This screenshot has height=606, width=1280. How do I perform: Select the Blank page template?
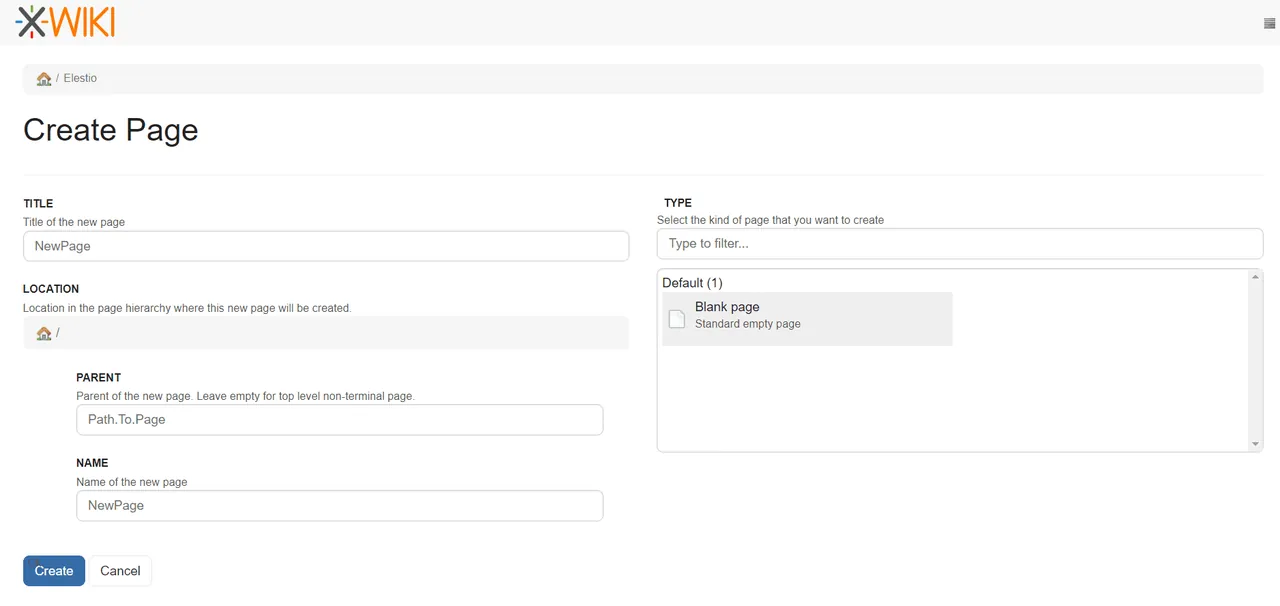(807, 319)
